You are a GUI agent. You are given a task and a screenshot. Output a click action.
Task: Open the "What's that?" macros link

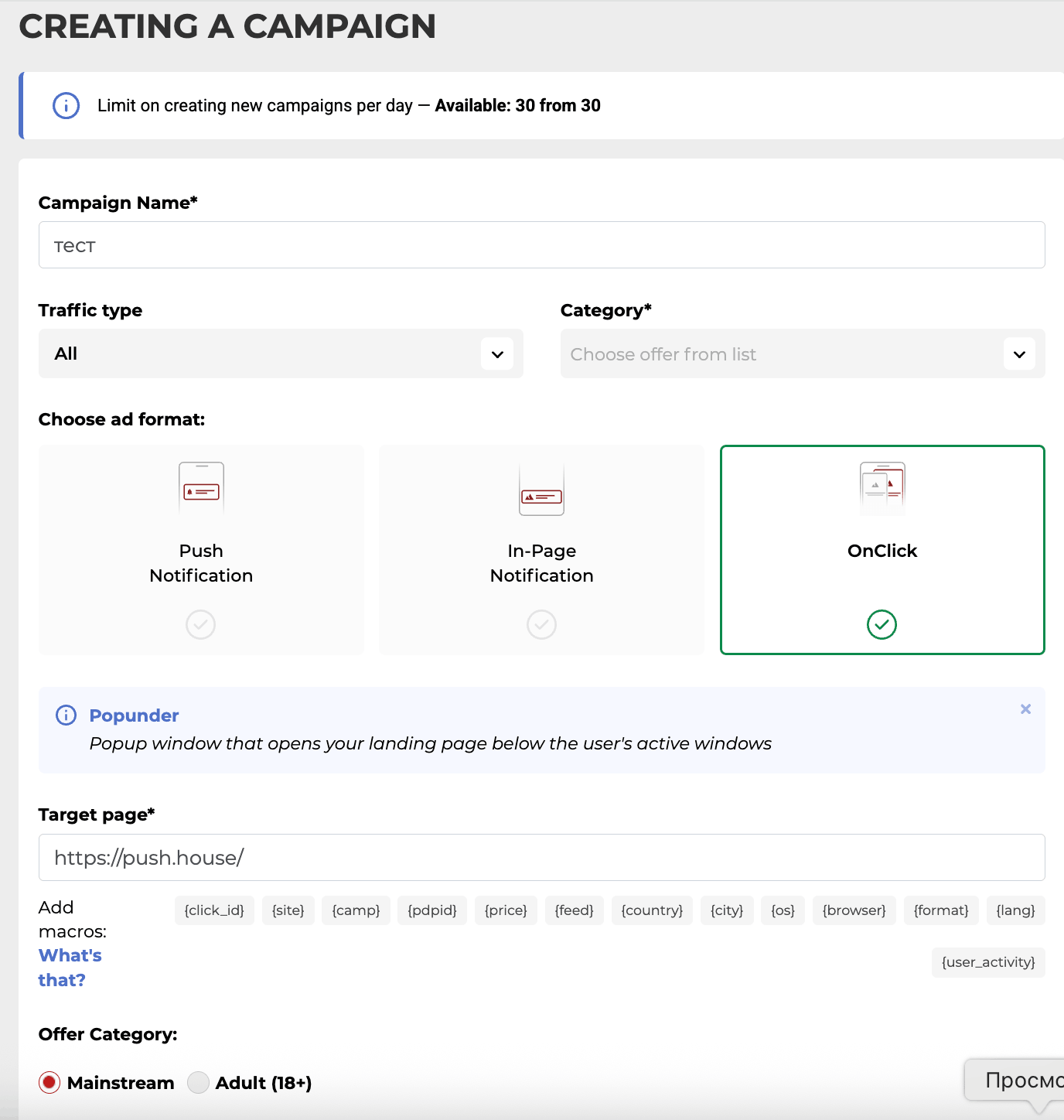[x=70, y=968]
